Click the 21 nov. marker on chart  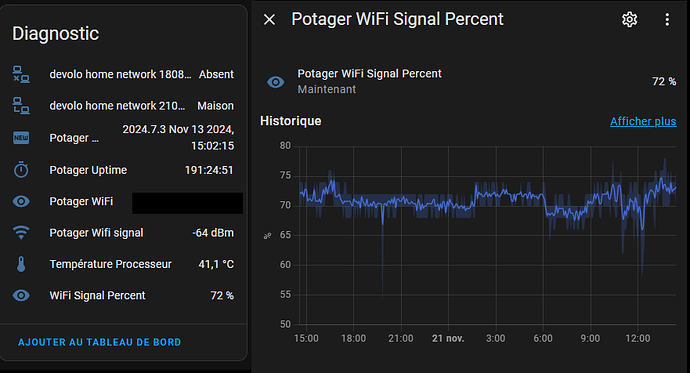(x=448, y=338)
